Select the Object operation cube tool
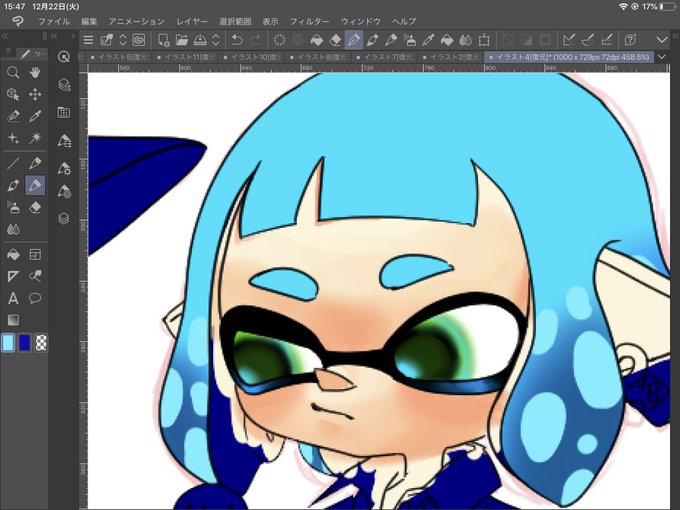680x510 pixels. click(13, 94)
